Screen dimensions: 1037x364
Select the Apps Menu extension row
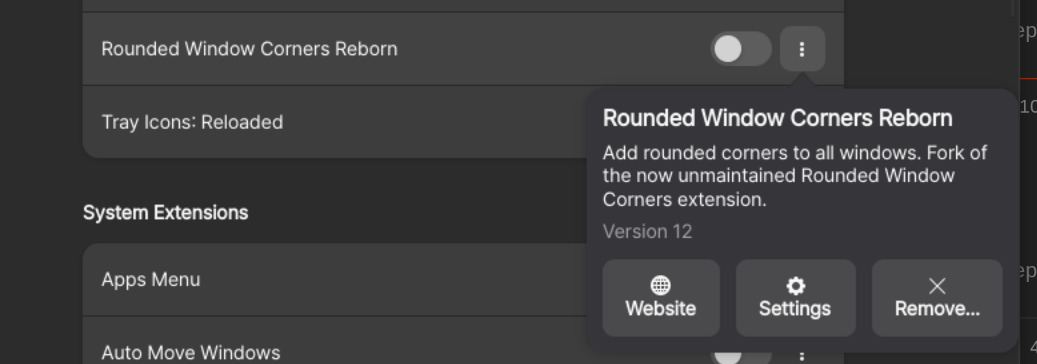334,280
